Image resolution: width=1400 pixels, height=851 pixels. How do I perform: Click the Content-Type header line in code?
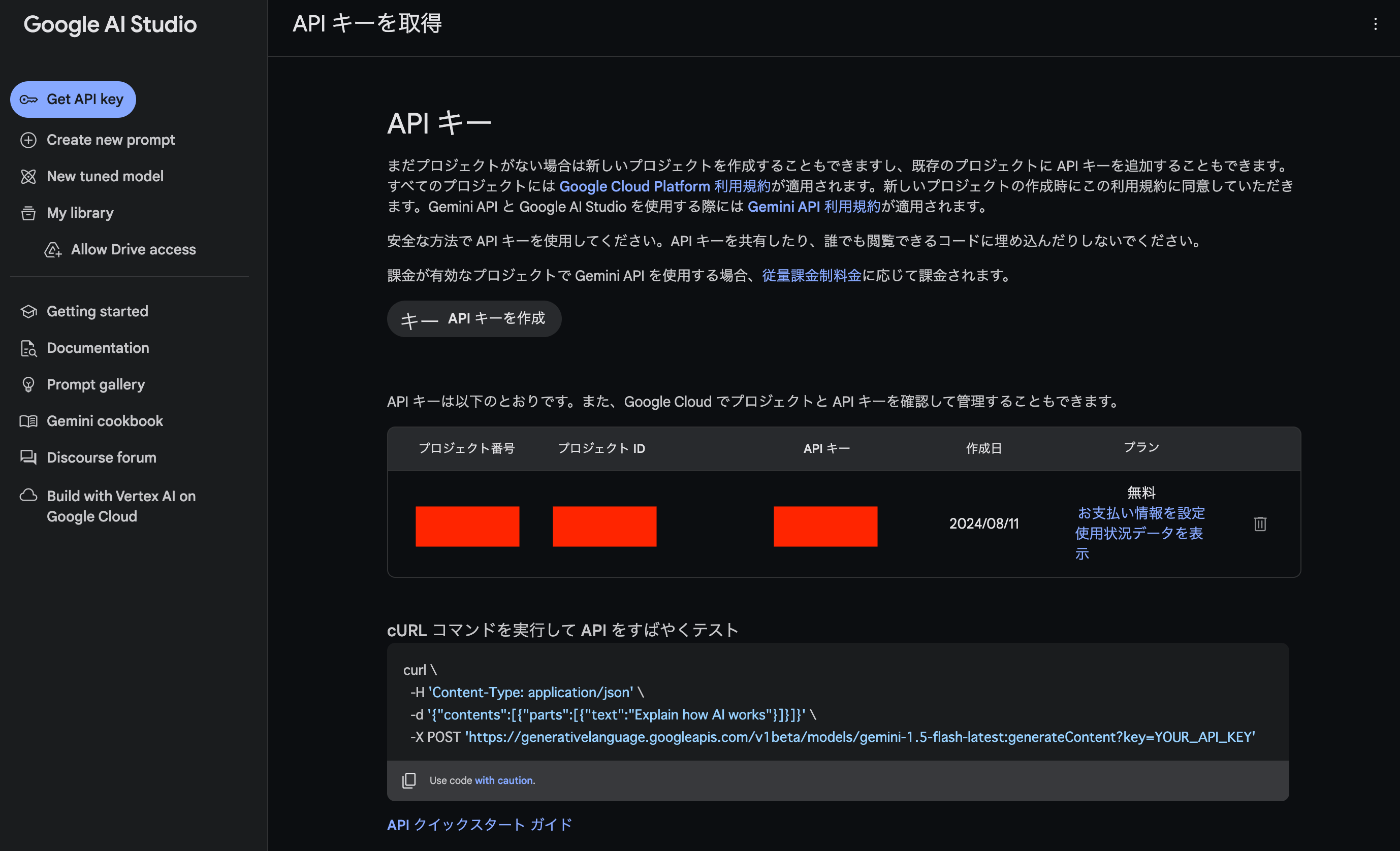[x=527, y=692]
